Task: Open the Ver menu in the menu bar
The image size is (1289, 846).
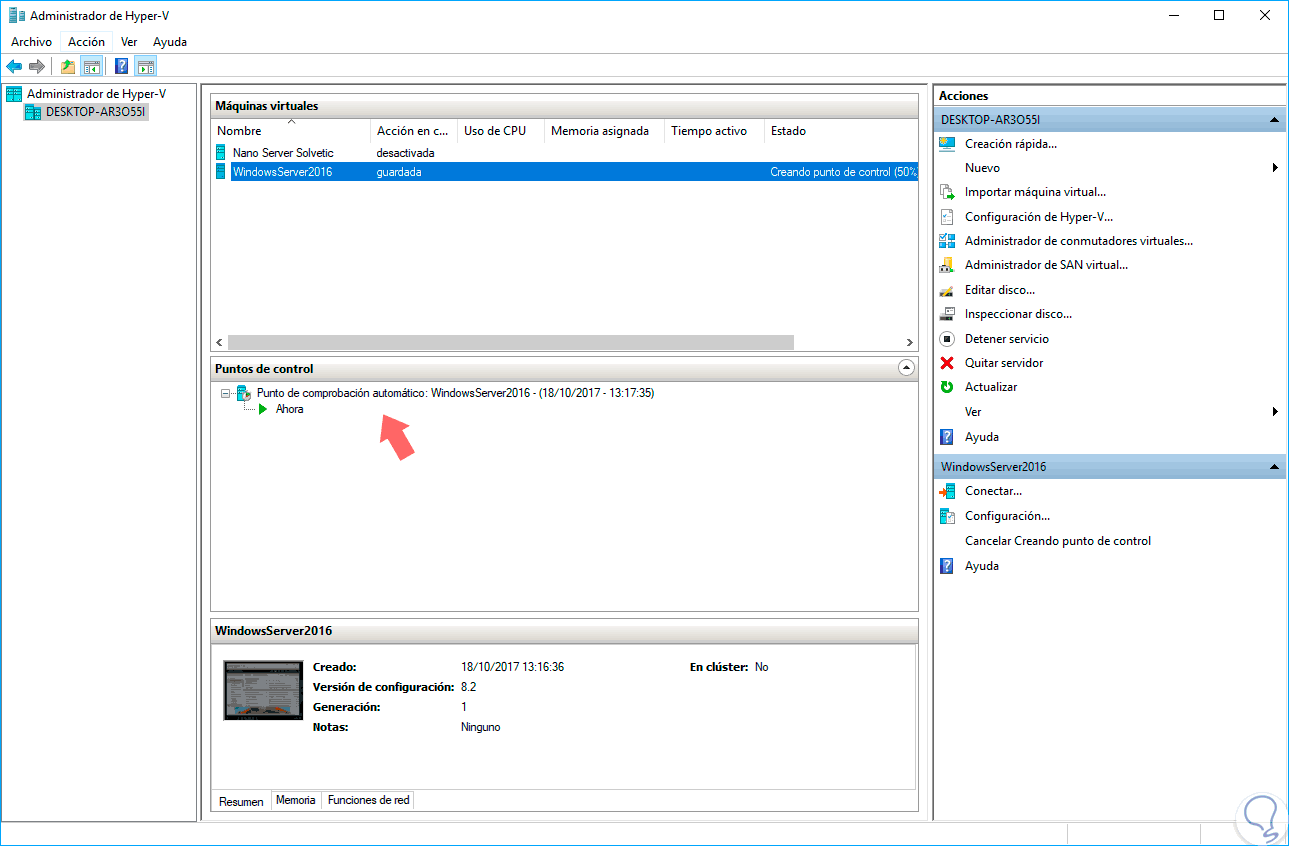Action: pos(129,42)
